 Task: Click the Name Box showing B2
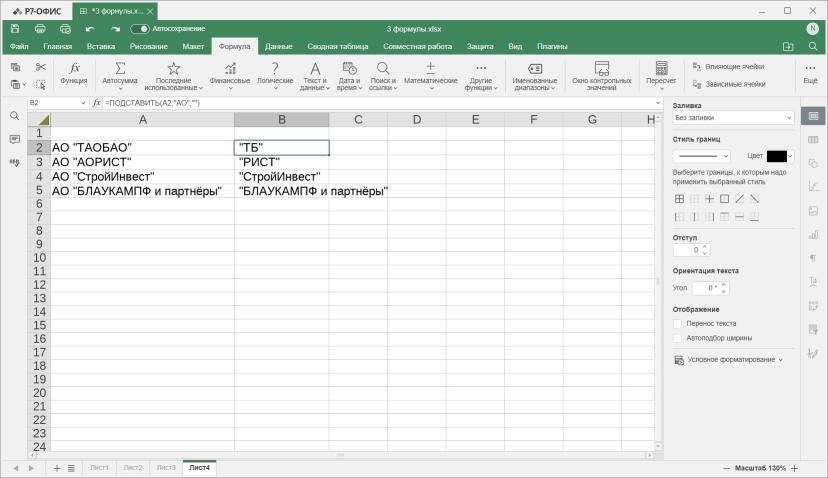(x=57, y=102)
